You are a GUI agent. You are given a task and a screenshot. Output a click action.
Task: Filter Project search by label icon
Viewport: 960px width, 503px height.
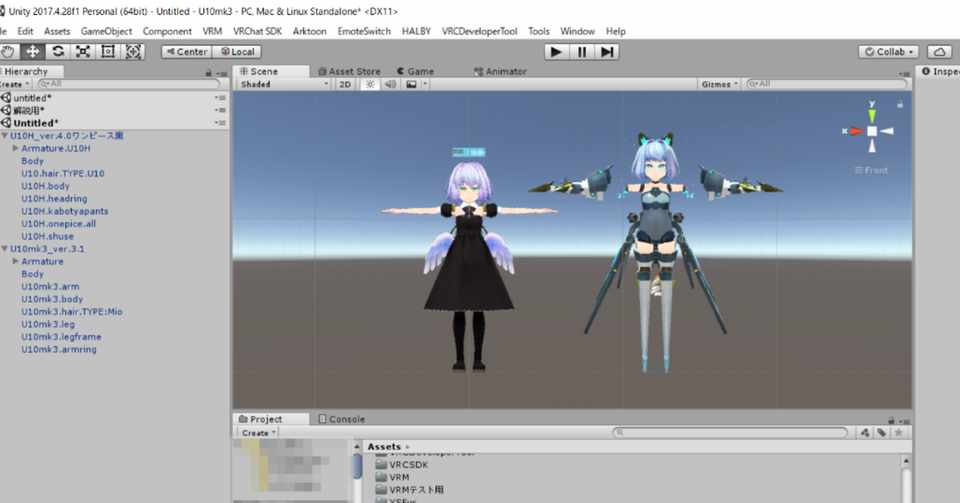[881, 433]
